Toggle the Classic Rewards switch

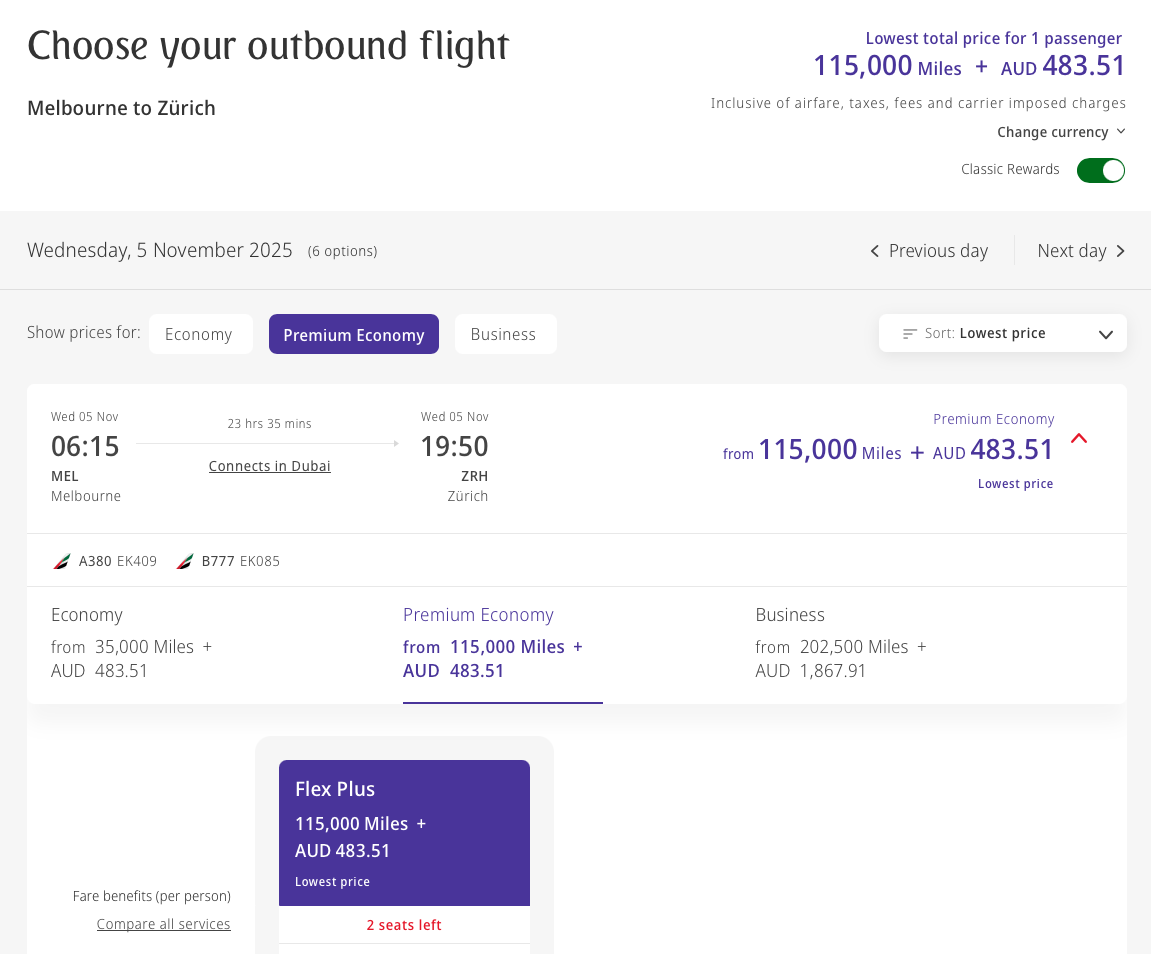[x=1100, y=170]
